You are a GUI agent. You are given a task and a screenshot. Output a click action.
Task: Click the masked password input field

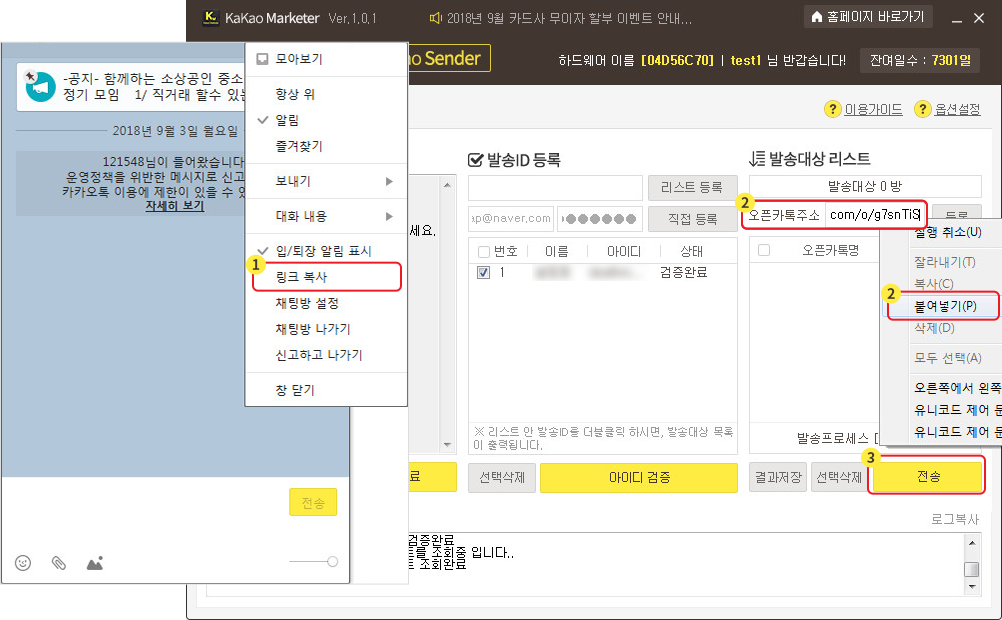[599, 219]
